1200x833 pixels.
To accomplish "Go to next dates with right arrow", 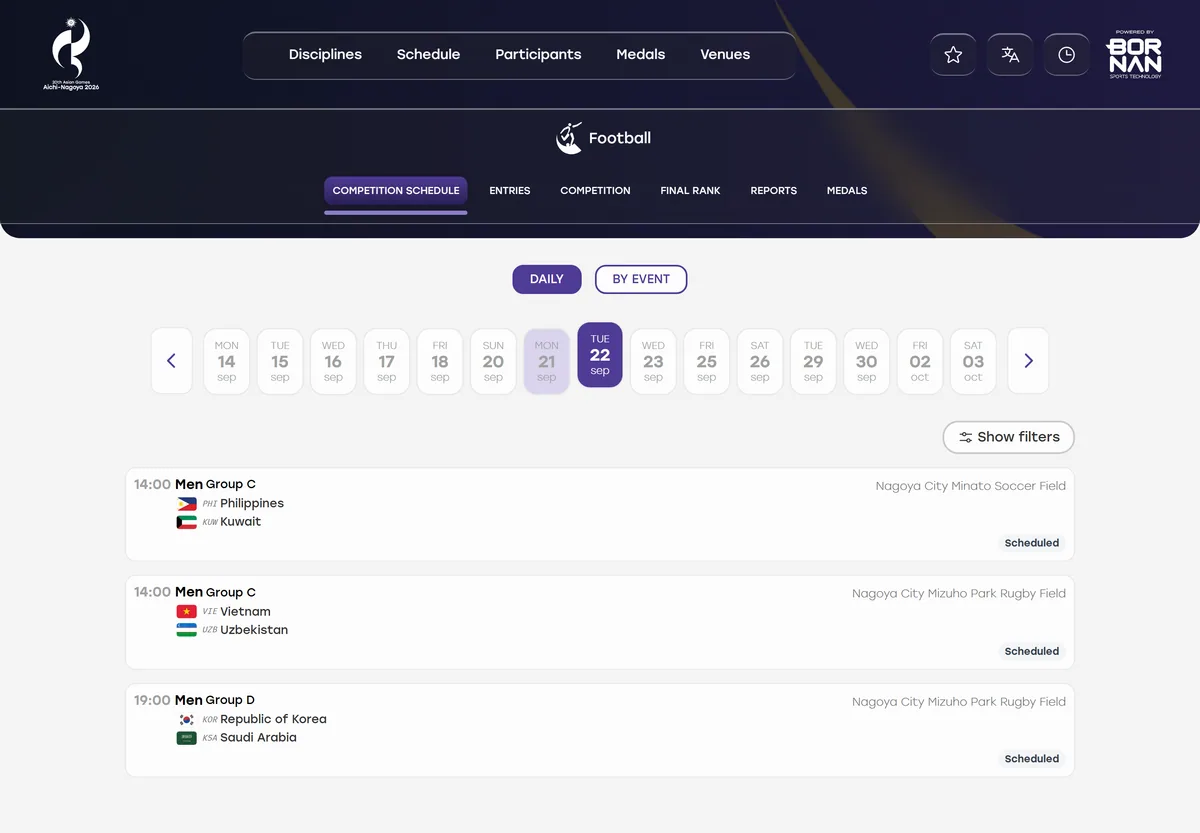I will pyautogui.click(x=1028, y=361).
